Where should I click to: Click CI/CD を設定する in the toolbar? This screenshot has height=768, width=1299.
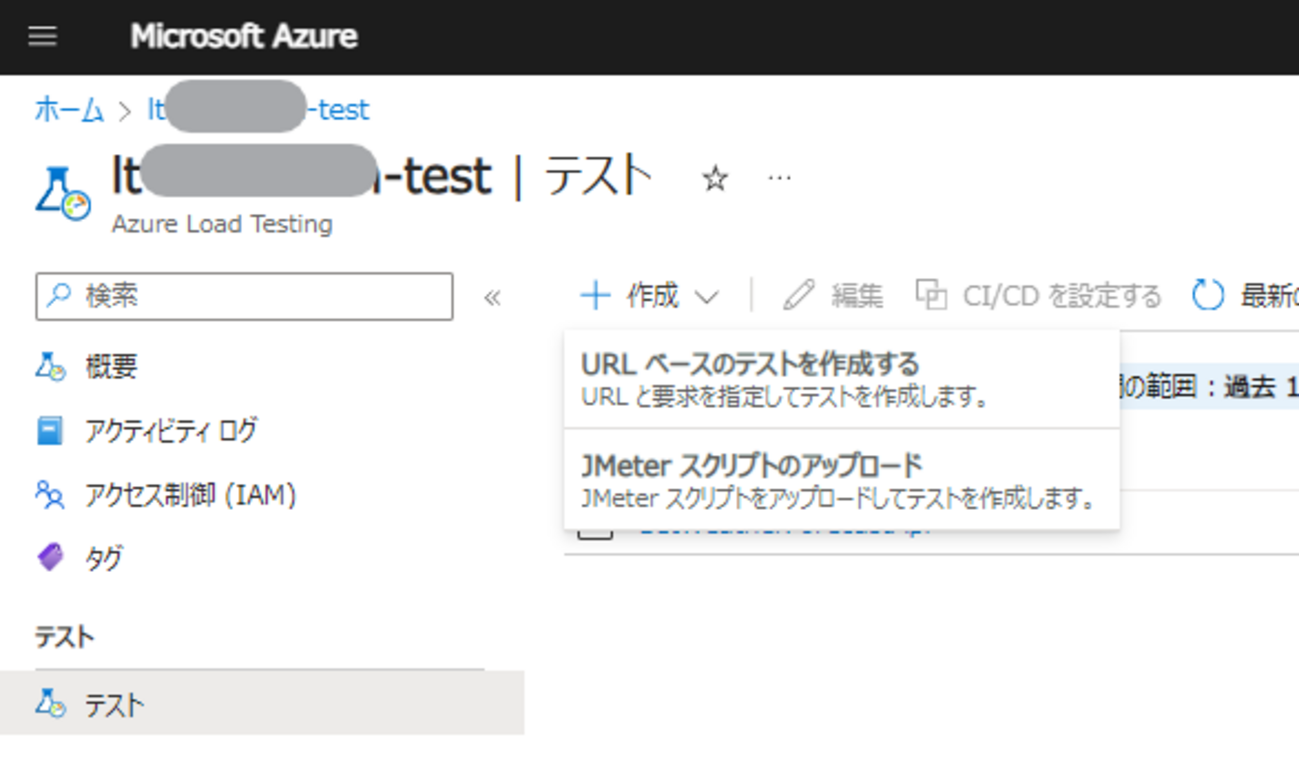tap(1039, 296)
